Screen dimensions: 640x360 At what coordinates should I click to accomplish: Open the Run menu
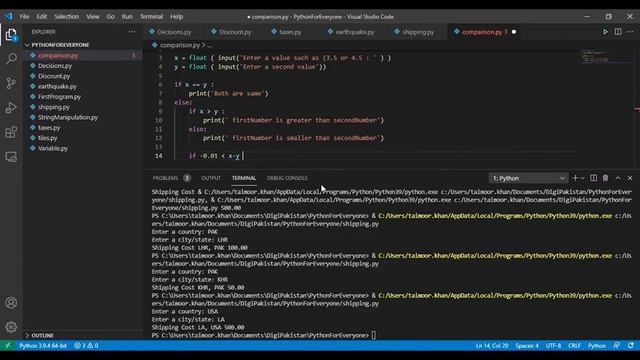[x=127, y=17]
